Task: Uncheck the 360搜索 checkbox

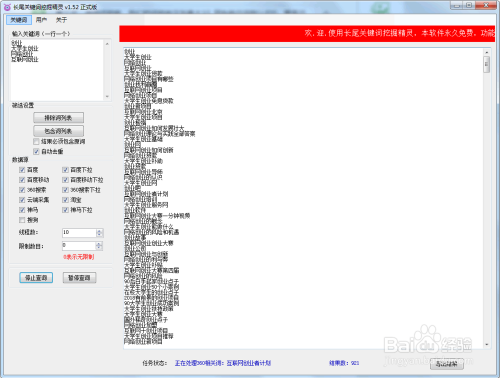Action: [x=22, y=190]
